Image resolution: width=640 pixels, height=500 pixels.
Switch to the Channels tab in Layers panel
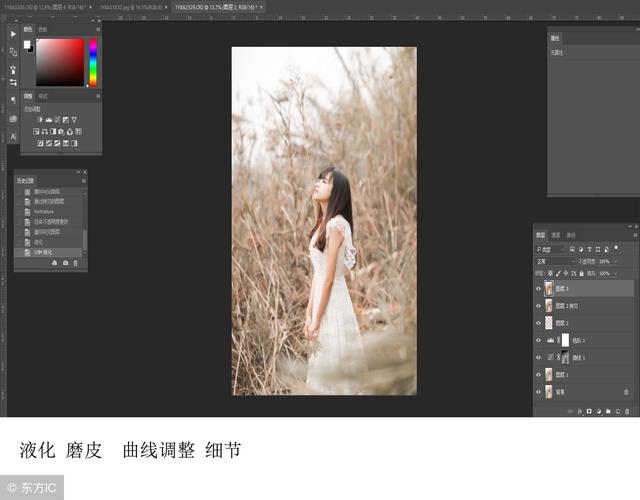[x=556, y=235]
